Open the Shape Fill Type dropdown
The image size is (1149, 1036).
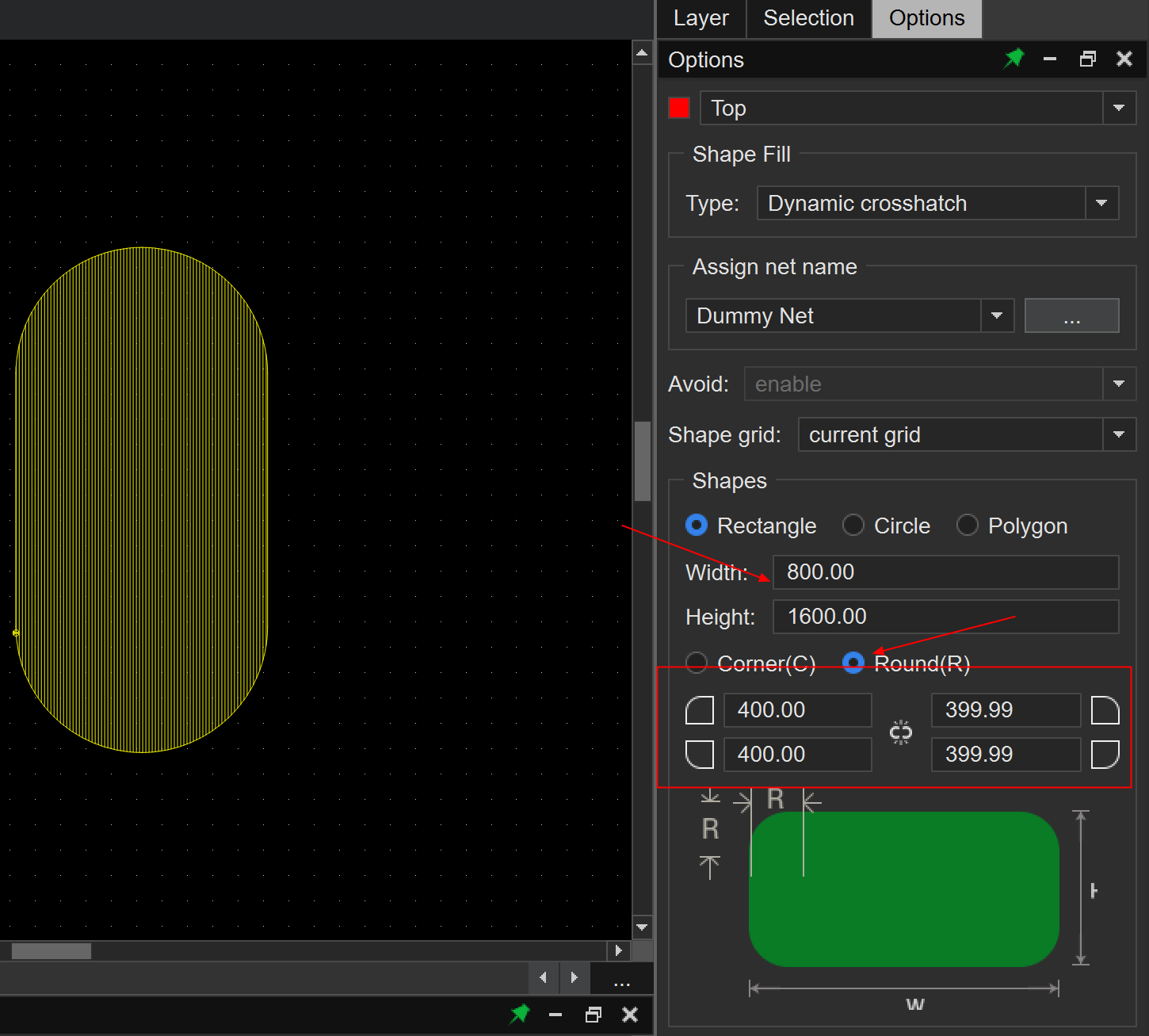tap(1101, 204)
